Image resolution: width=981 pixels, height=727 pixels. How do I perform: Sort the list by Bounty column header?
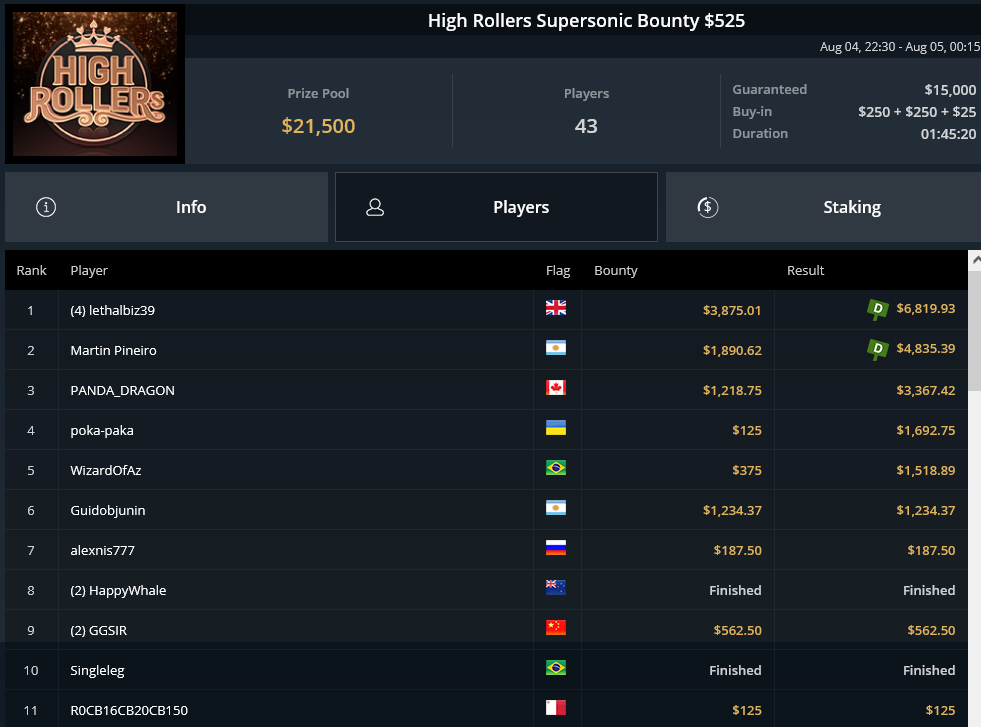[616, 270]
